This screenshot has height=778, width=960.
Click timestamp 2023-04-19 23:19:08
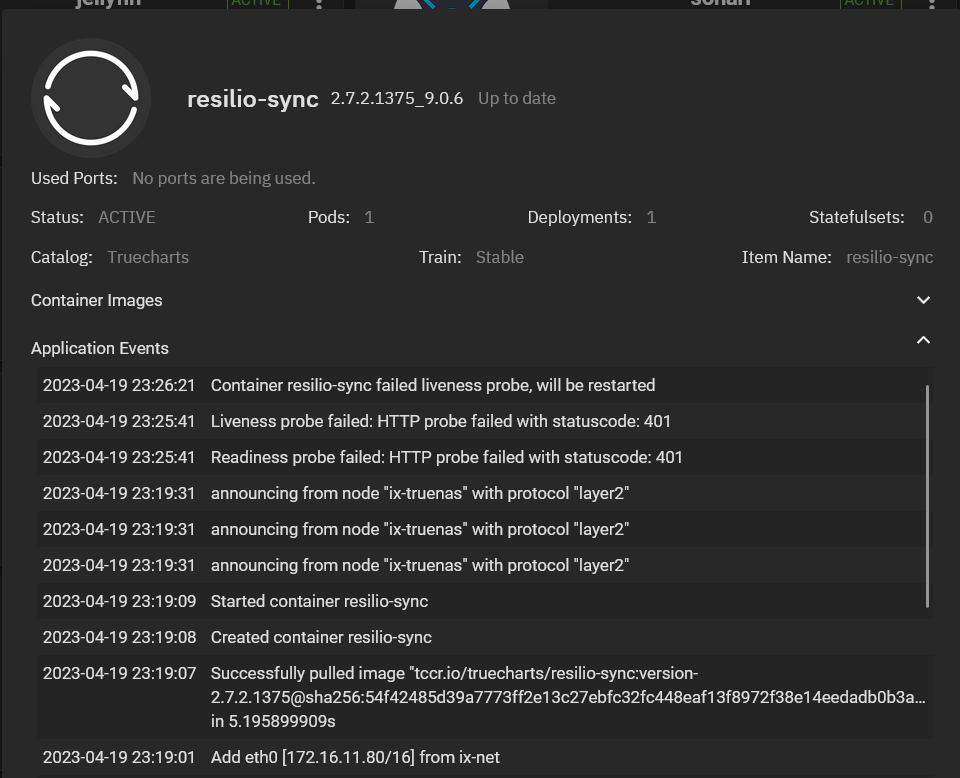[119, 637]
